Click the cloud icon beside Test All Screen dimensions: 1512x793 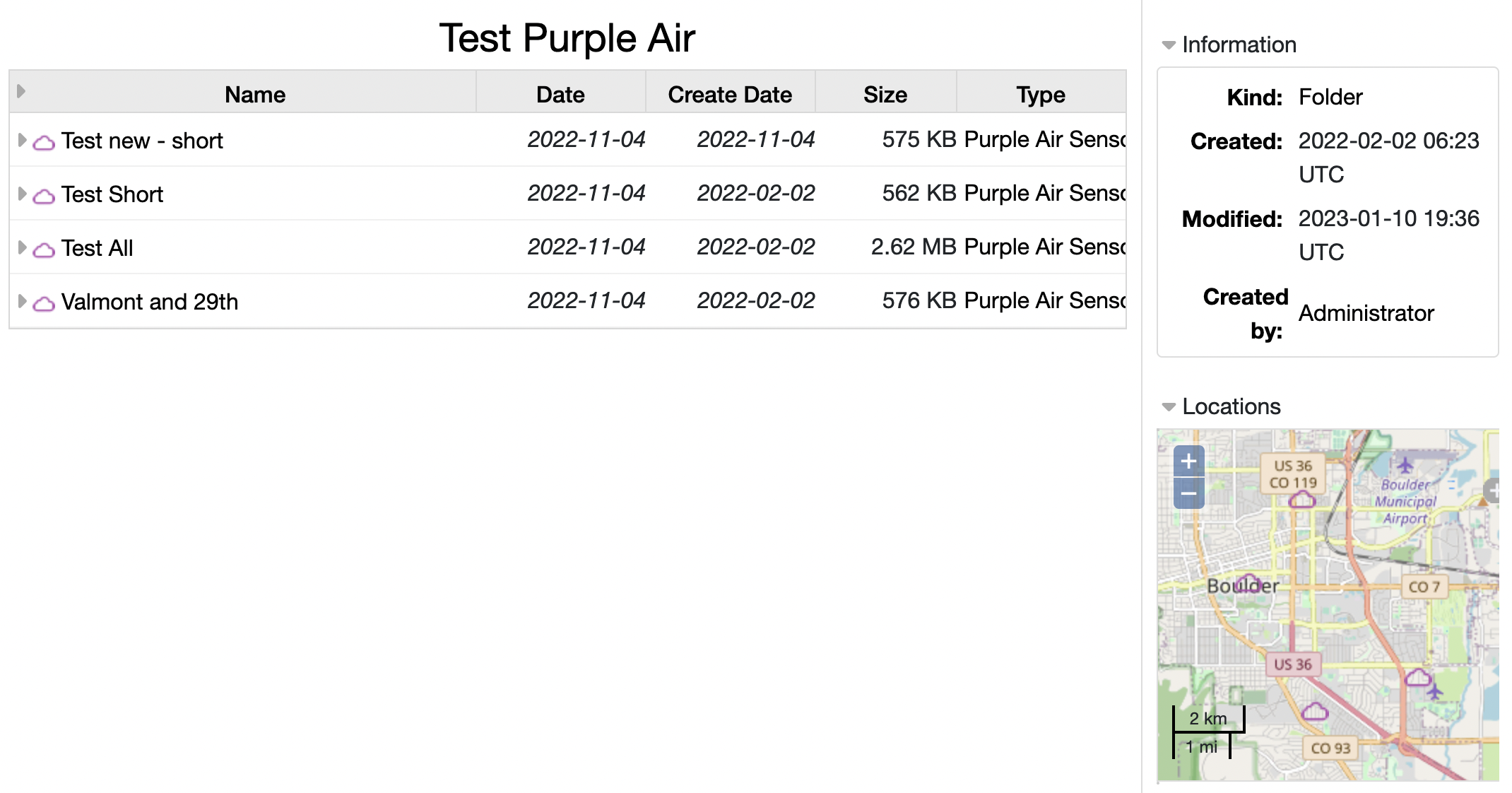click(44, 249)
